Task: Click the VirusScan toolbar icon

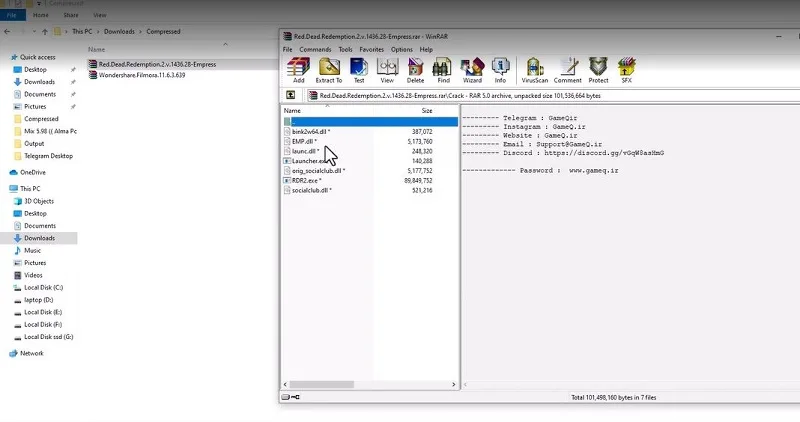Action: click(535, 70)
